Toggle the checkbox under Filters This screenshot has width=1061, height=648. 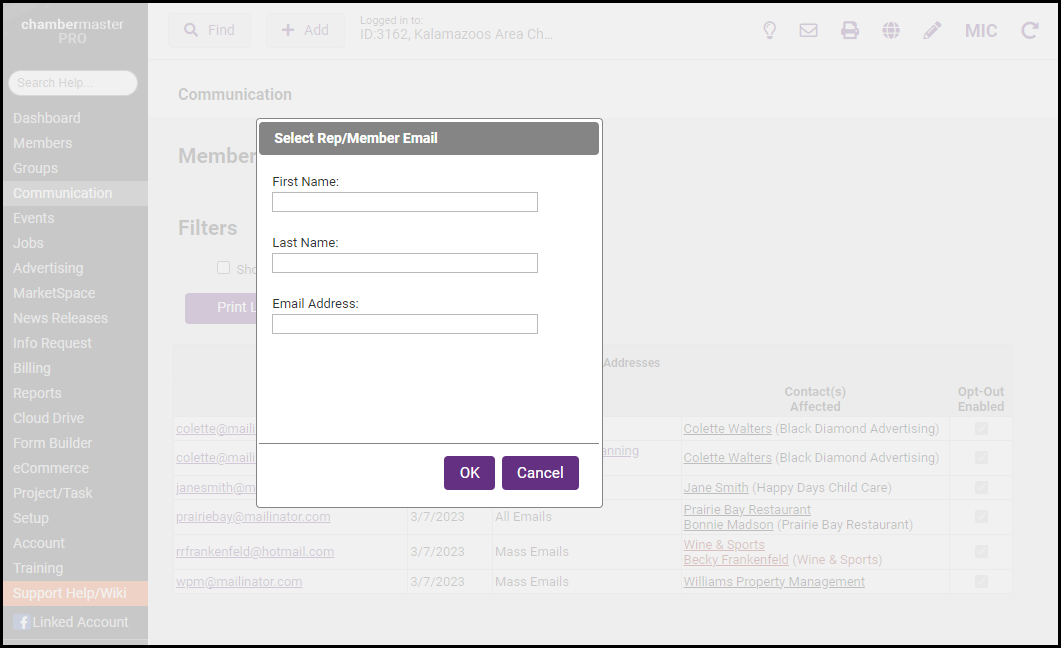pos(224,267)
